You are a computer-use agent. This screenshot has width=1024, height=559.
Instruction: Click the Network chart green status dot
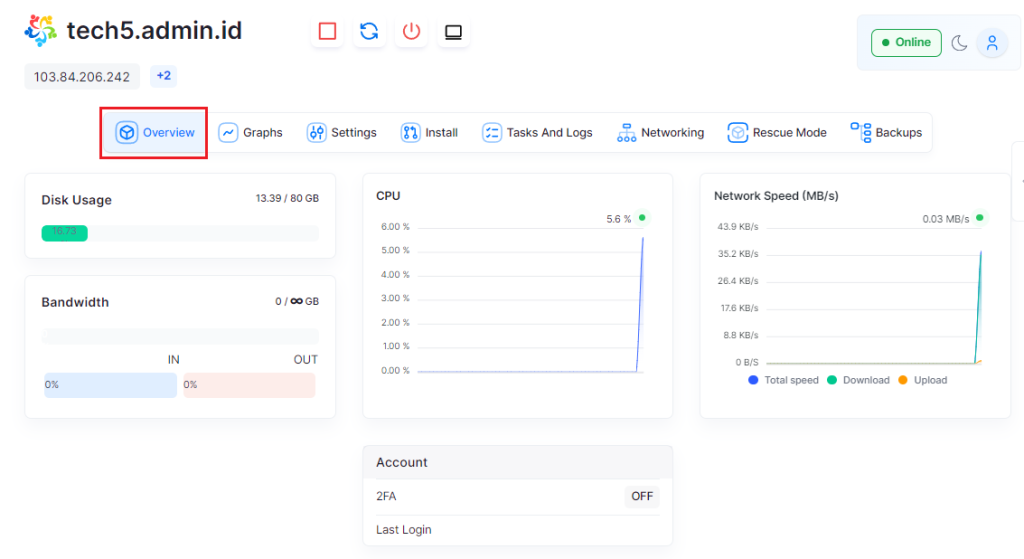(x=980, y=218)
